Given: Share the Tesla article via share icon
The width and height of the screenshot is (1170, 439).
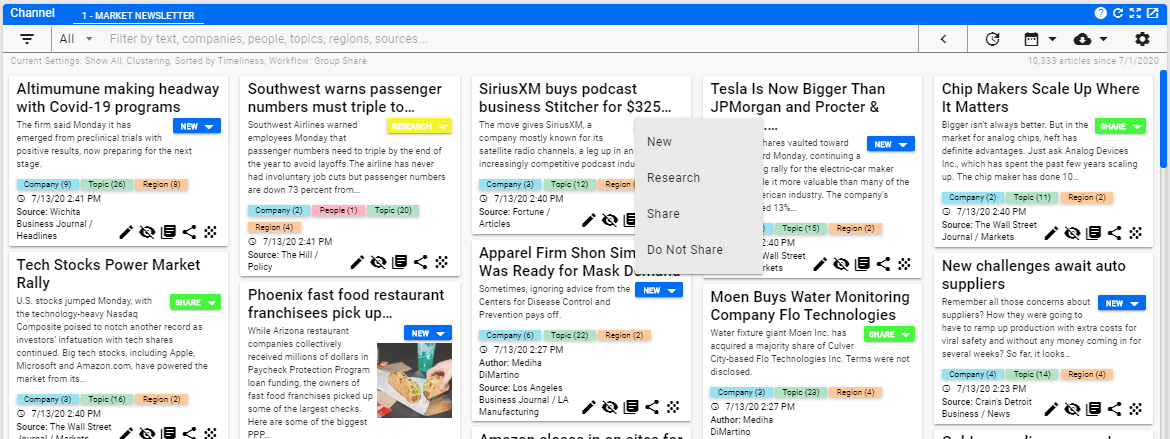Looking at the screenshot, I should pos(883,264).
